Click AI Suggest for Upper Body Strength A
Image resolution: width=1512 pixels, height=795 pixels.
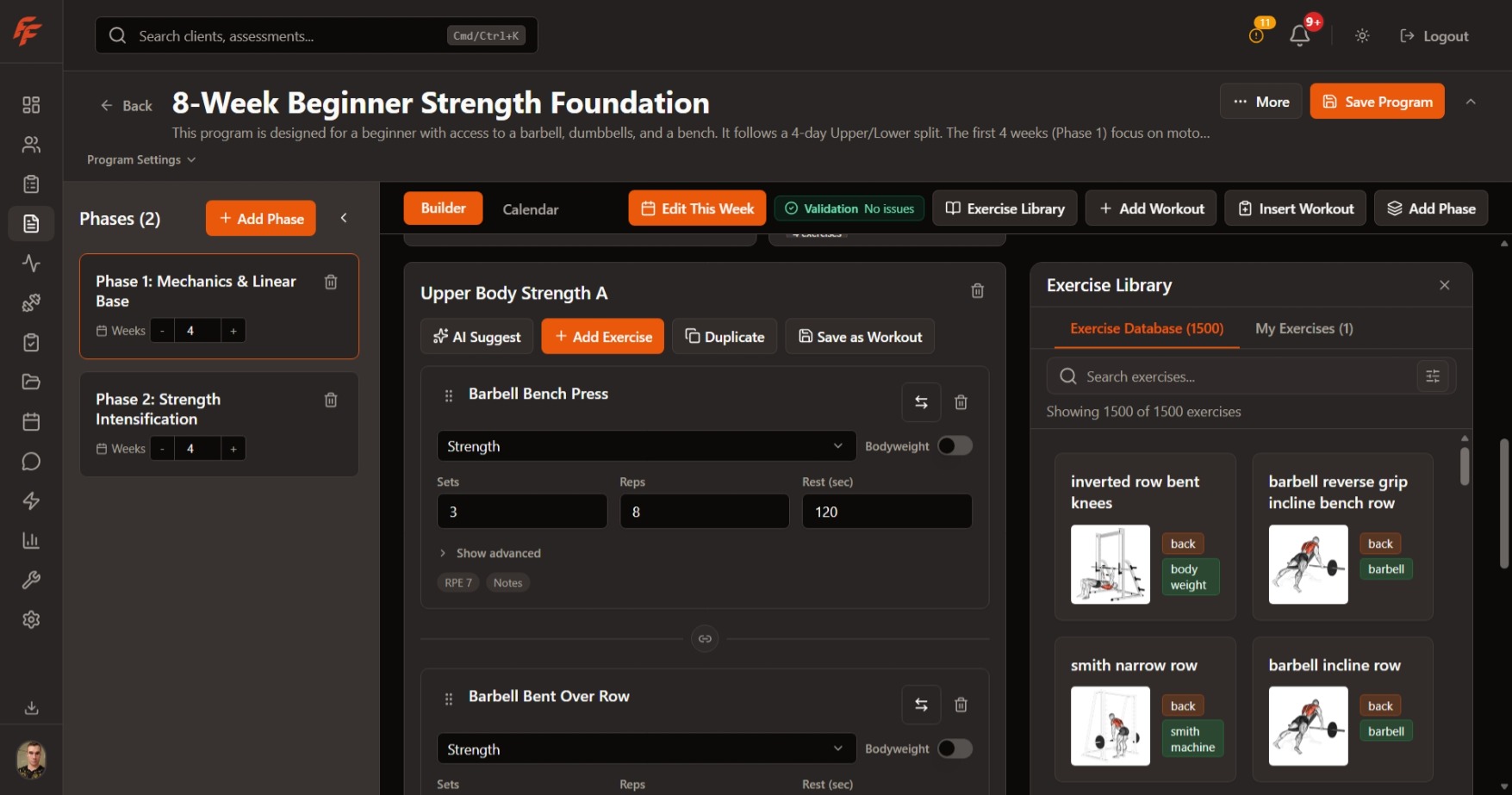(x=476, y=336)
